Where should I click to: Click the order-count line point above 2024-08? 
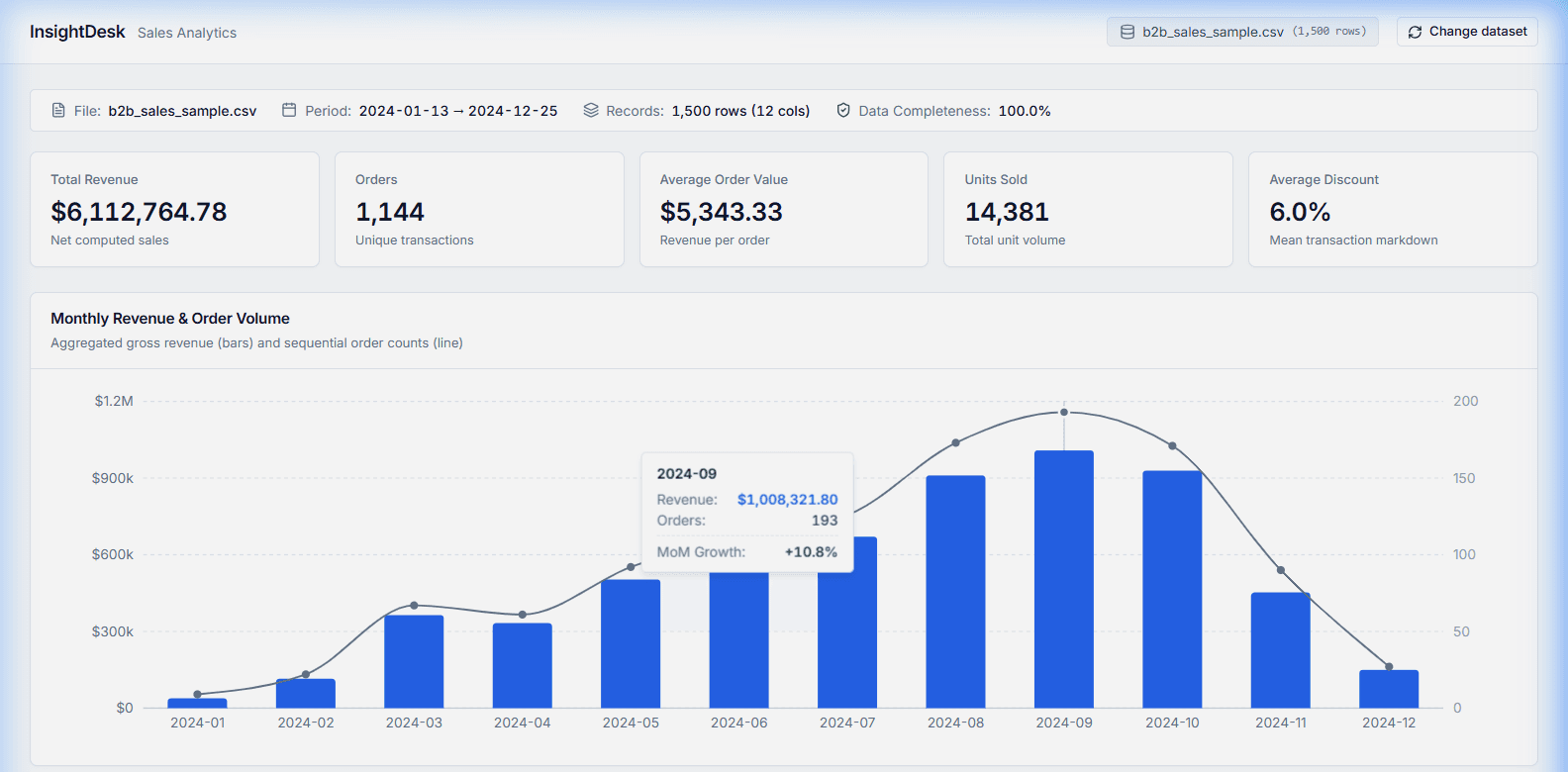(x=955, y=442)
